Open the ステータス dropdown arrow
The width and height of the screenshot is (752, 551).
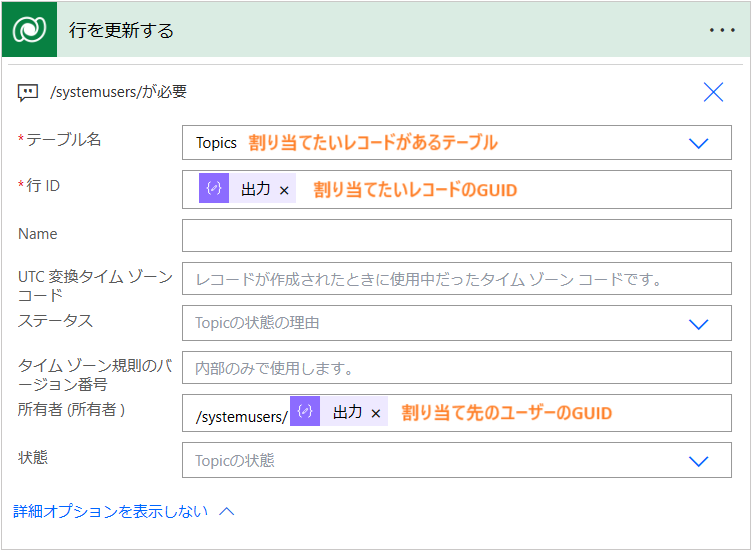tap(699, 323)
